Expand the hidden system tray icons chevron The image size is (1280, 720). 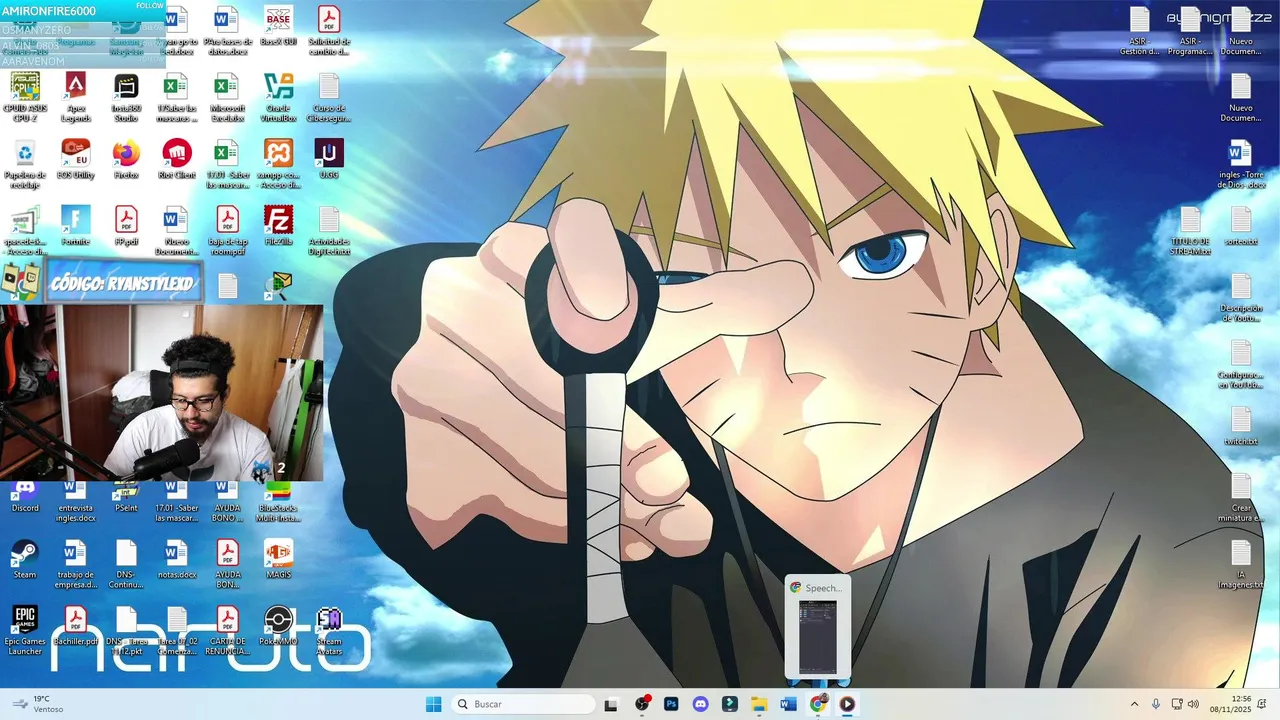pyautogui.click(x=1134, y=704)
